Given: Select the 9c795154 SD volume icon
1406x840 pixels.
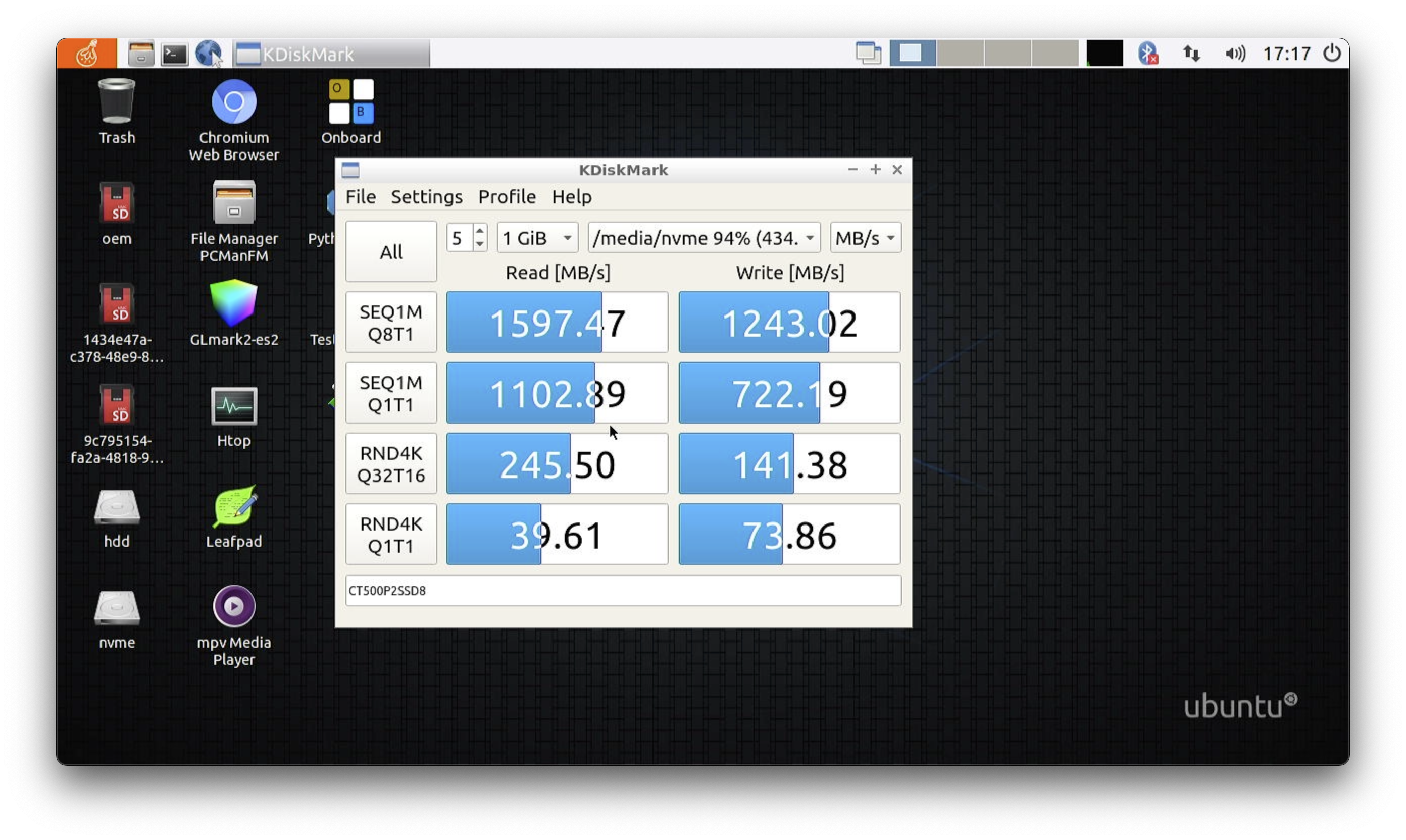Looking at the screenshot, I should click(117, 424).
